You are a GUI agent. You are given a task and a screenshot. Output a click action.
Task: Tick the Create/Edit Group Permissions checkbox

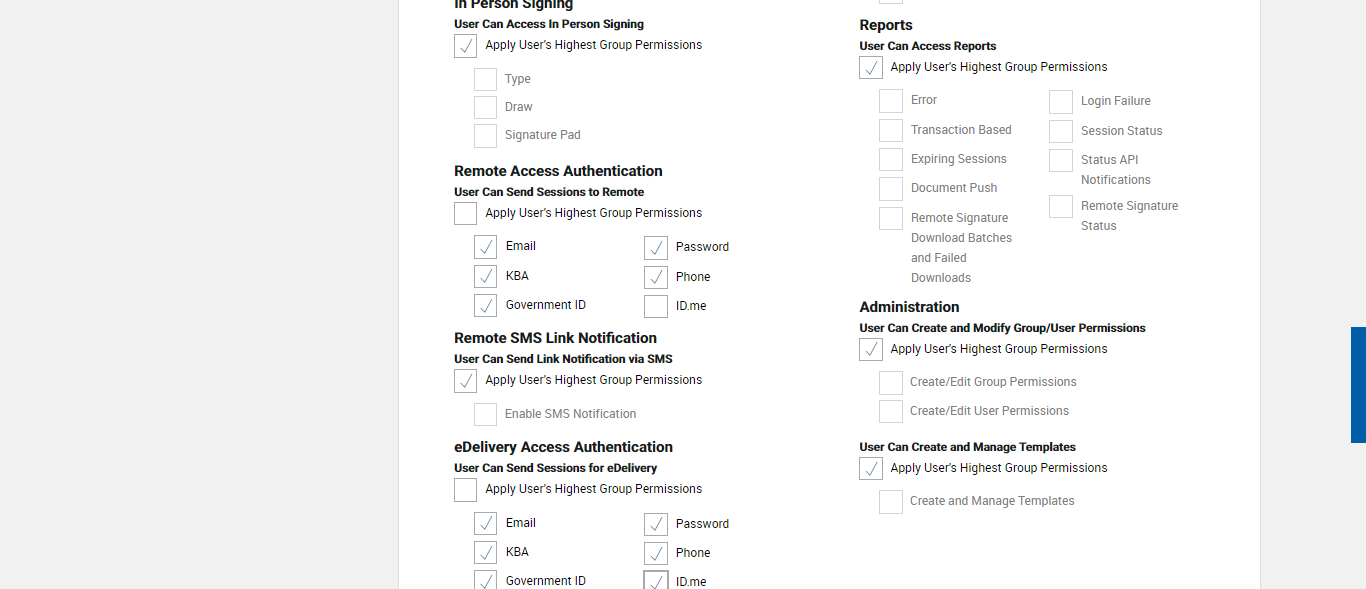point(891,383)
